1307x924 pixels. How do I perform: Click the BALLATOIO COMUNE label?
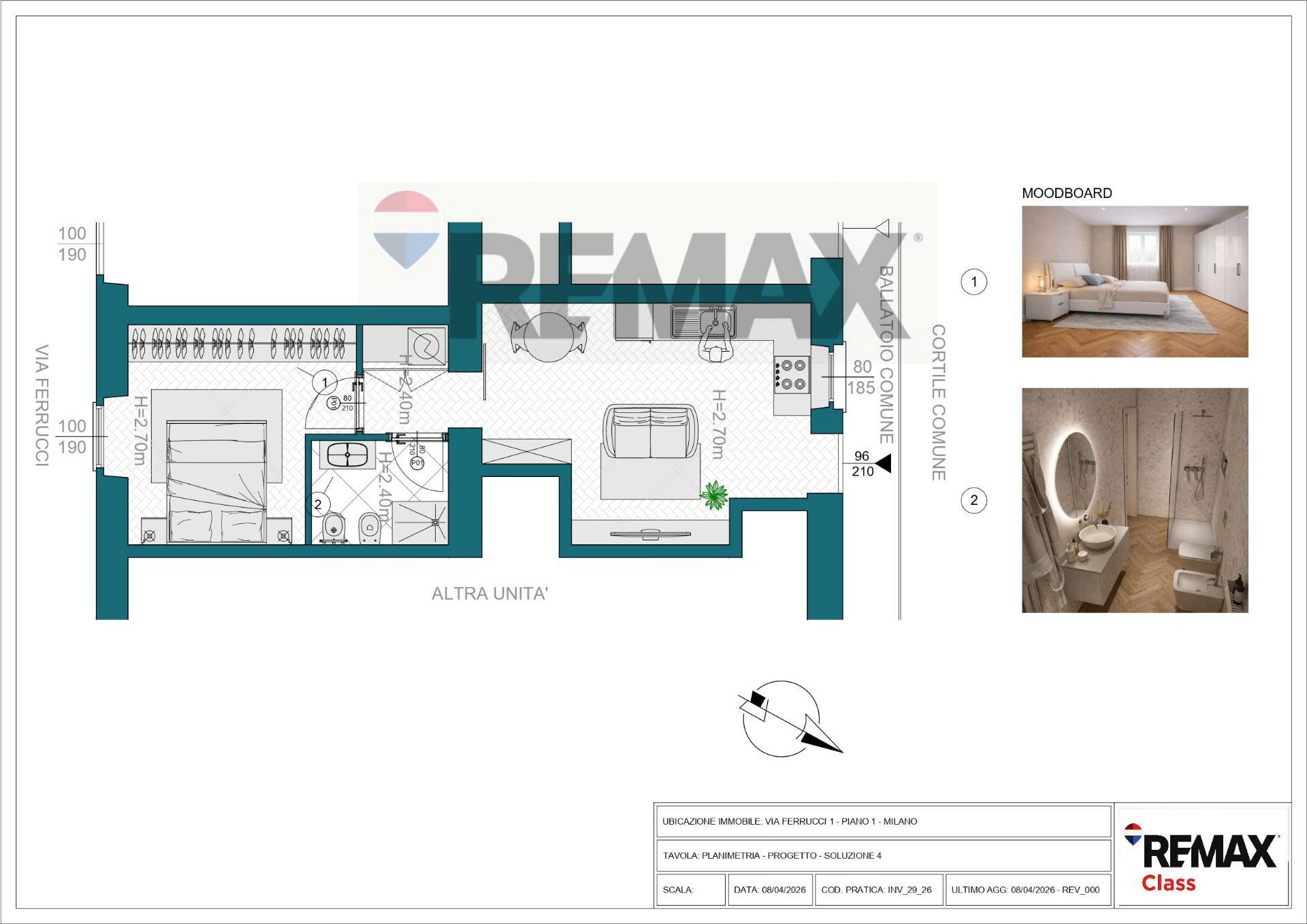tap(886, 354)
